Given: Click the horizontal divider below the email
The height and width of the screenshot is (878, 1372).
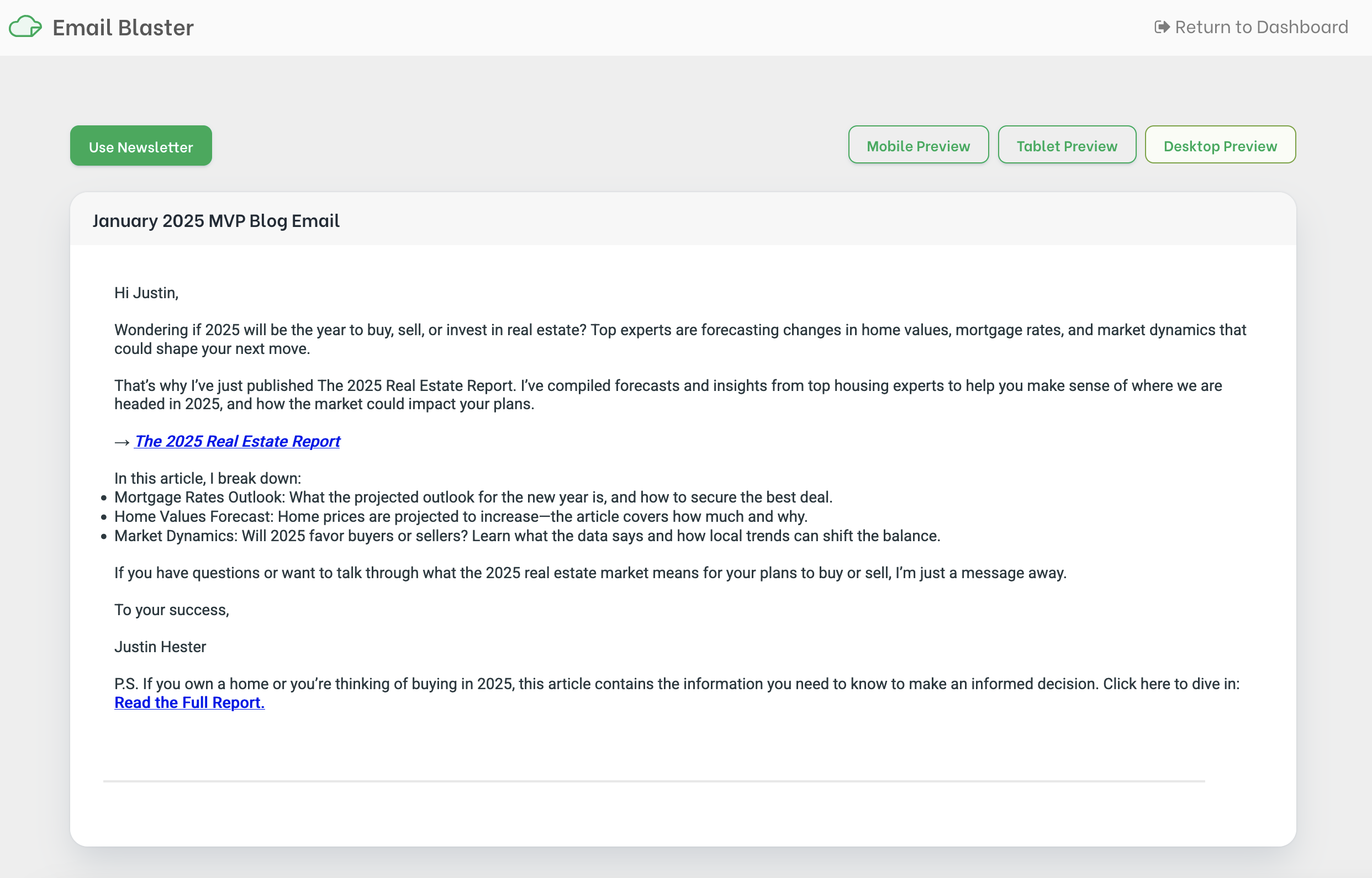Looking at the screenshot, I should click(653, 781).
